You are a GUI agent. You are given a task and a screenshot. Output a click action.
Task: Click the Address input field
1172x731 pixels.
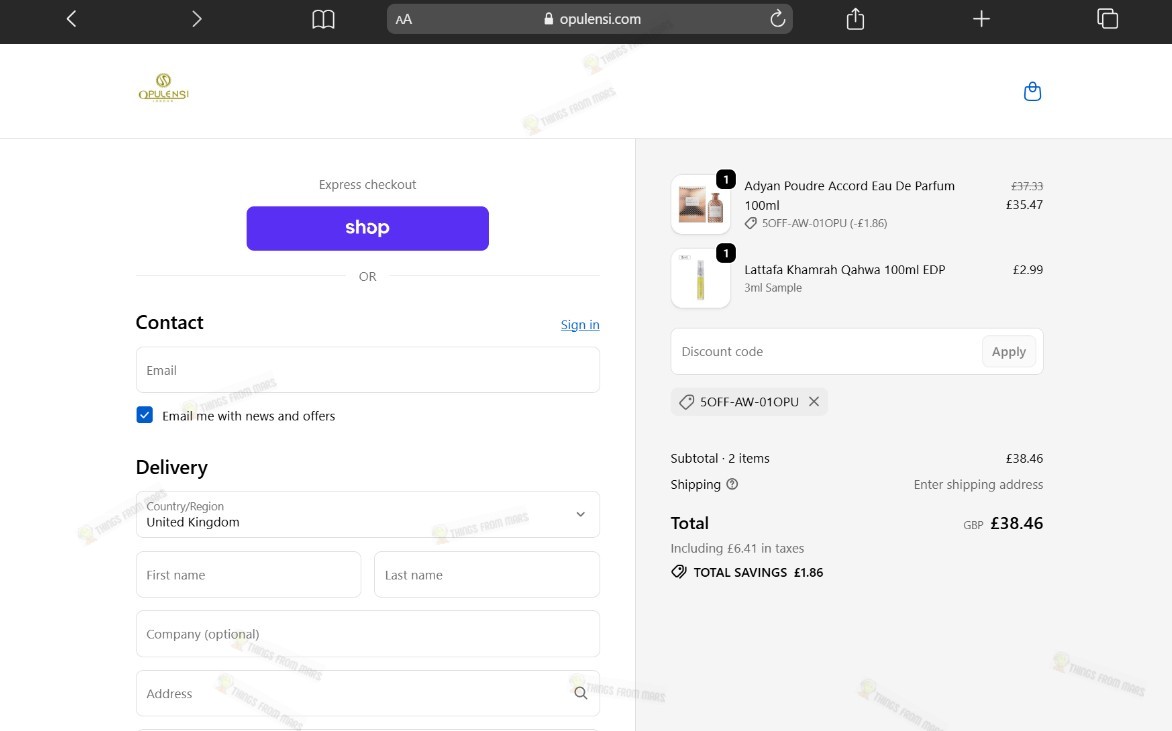368,694
